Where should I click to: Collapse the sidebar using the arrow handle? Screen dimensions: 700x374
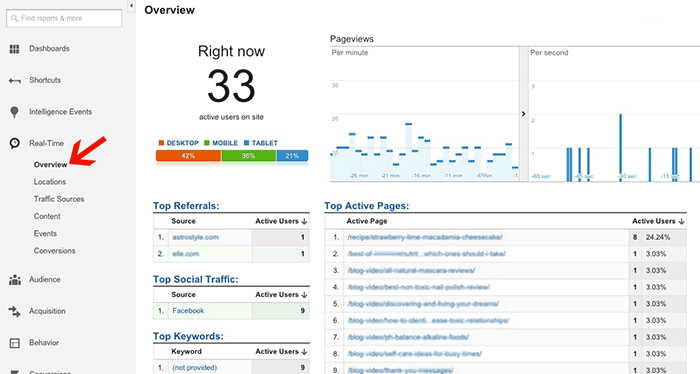pos(131,6)
